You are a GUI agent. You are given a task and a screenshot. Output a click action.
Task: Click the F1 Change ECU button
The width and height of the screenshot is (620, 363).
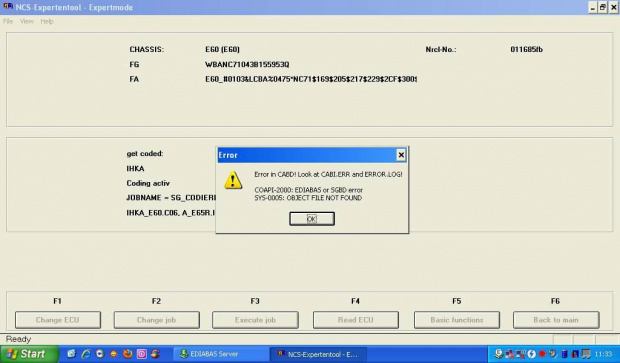[58, 320]
